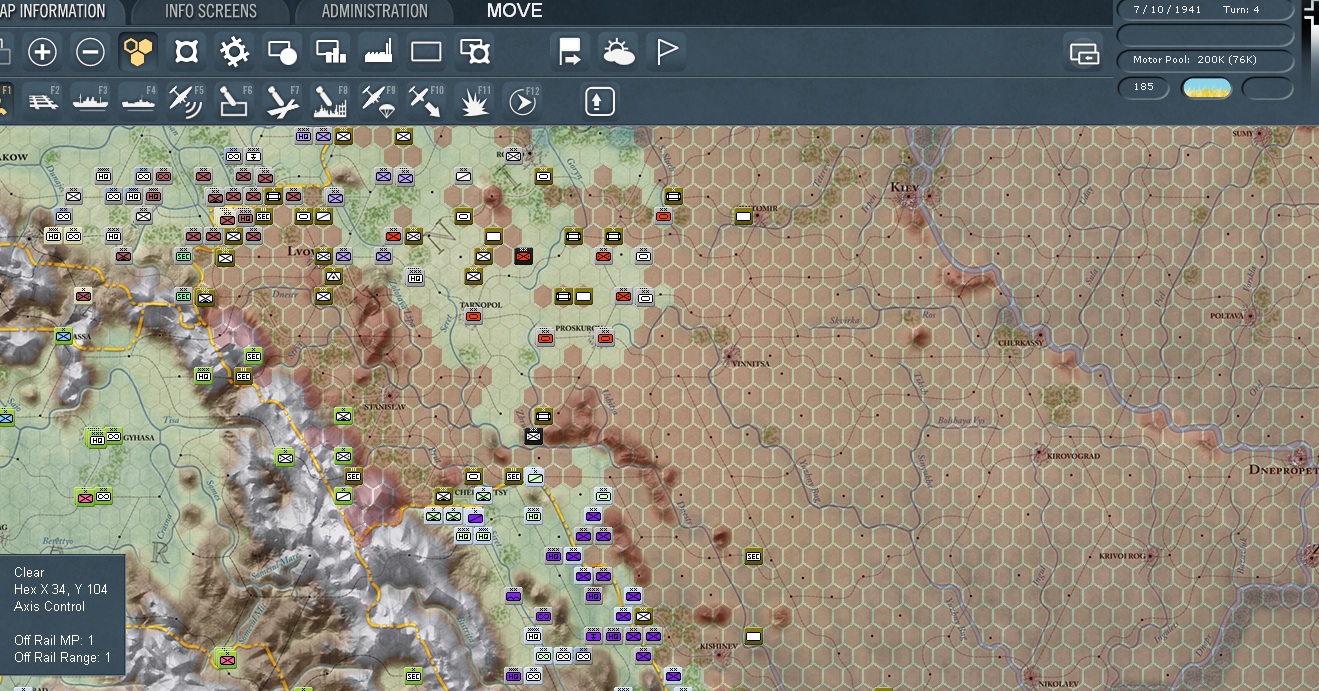Click the zoom out minus icon

[x=90, y=52]
